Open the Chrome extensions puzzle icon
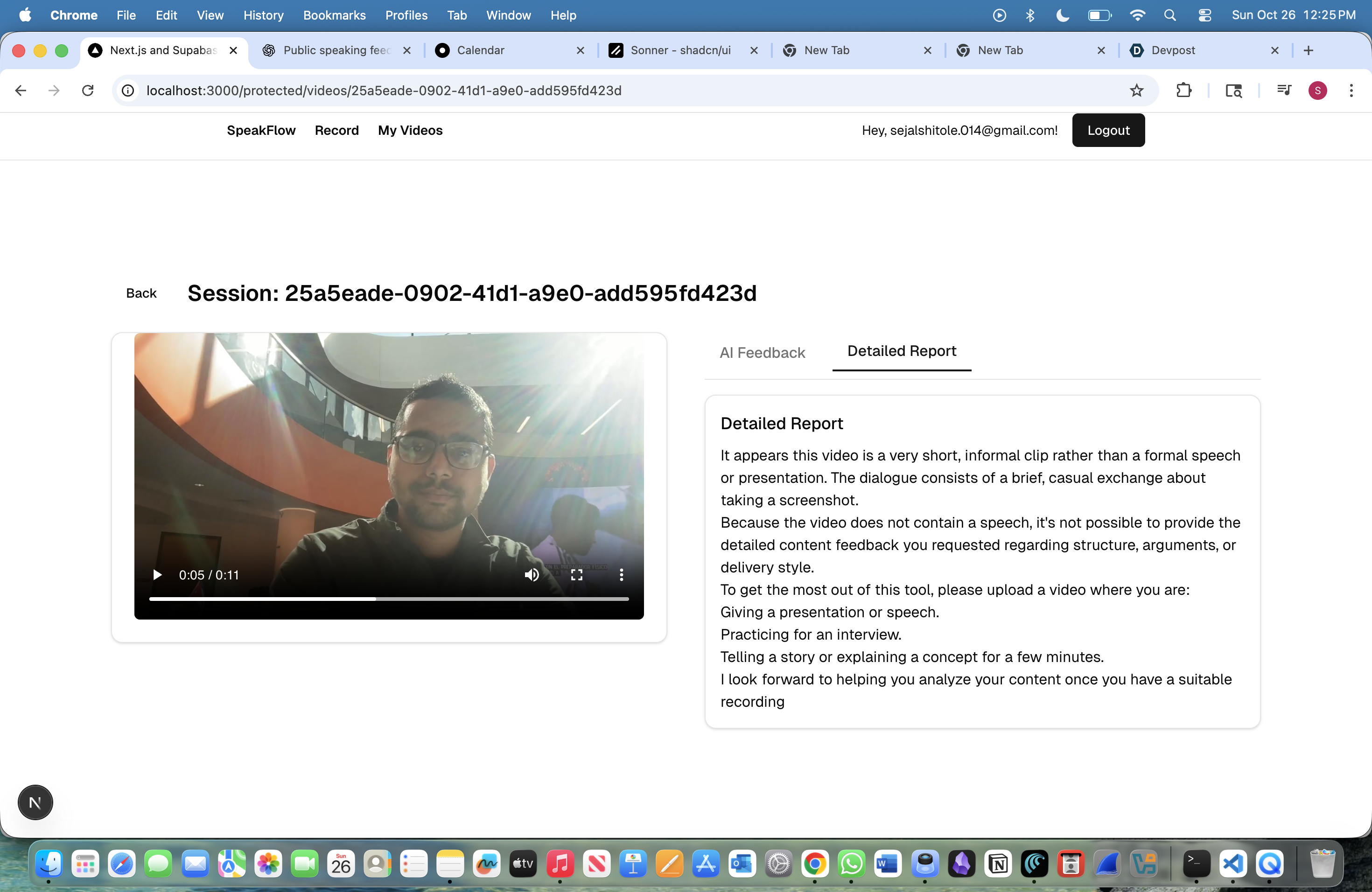The width and height of the screenshot is (1372, 892). (1183, 91)
